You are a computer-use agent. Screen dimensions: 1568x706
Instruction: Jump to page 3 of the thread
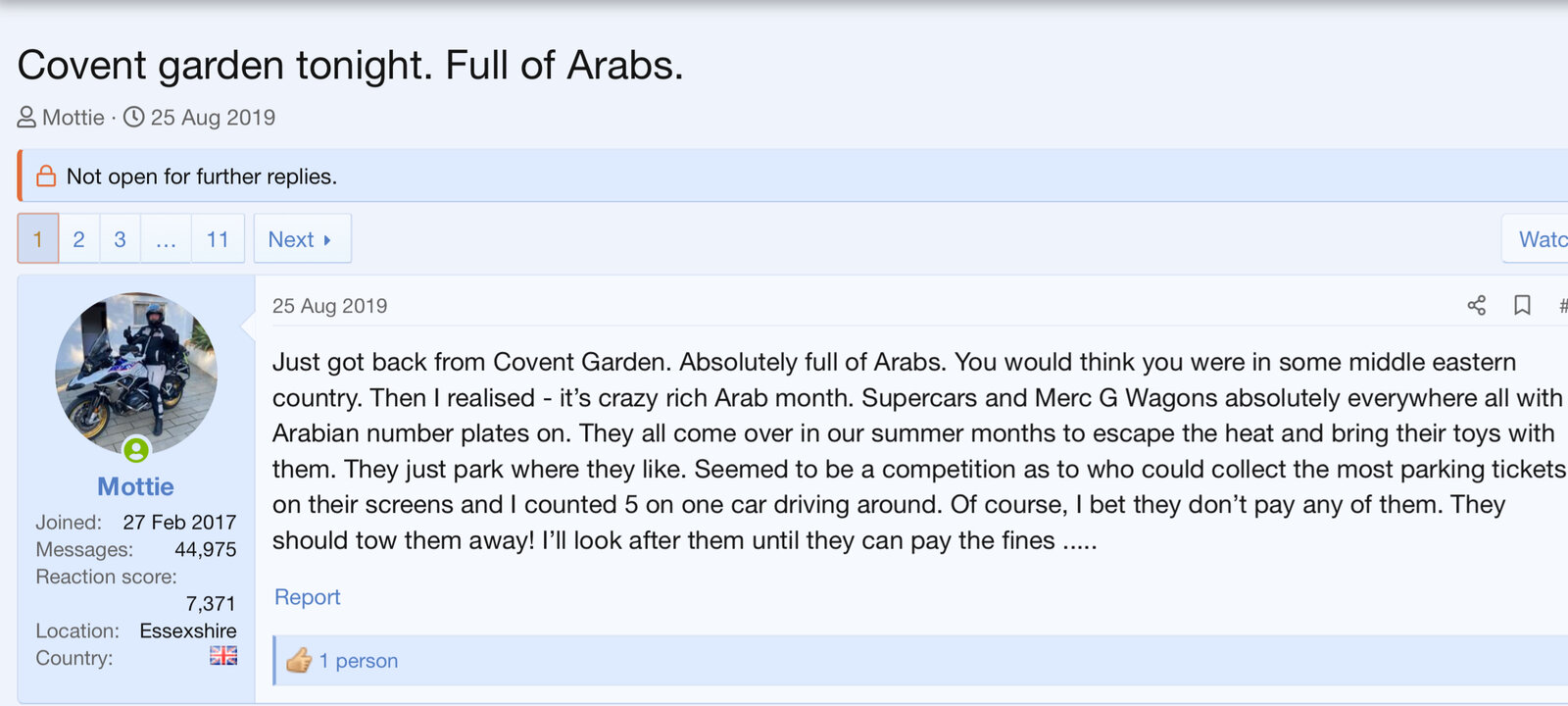[120, 239]
